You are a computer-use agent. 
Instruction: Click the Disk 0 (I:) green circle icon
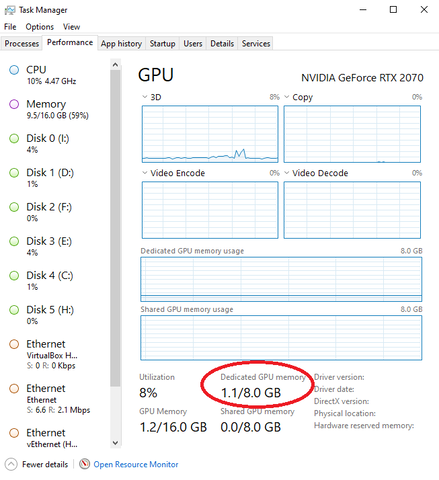[14, 138]
